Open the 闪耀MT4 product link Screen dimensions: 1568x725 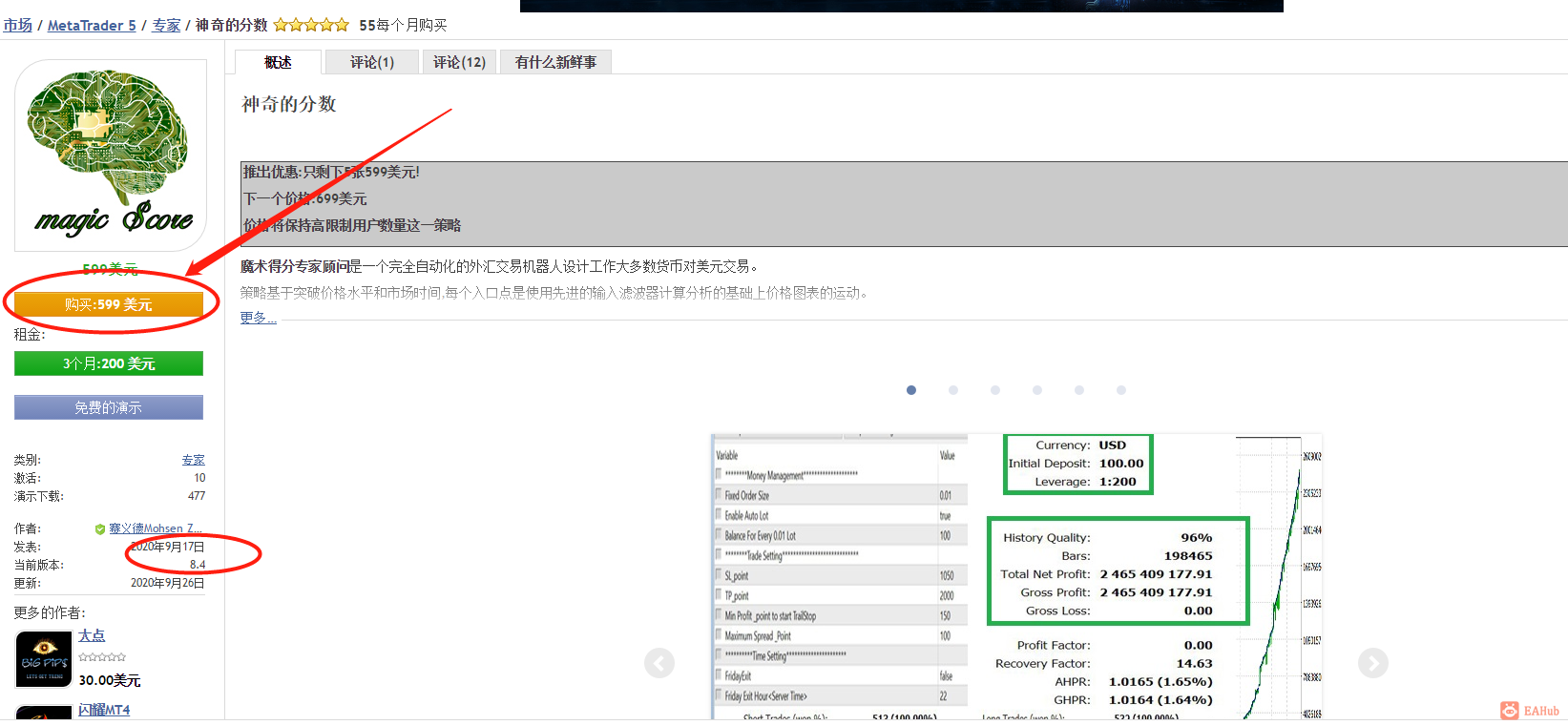[x=104, y=710]
